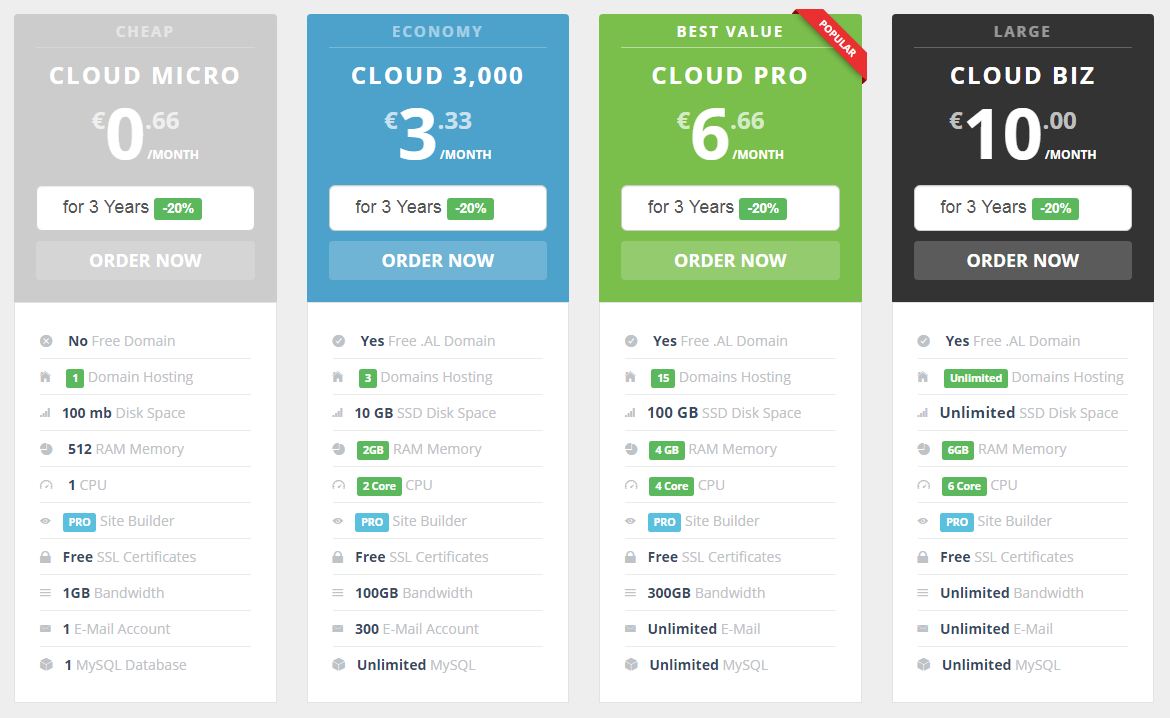Select the CLOUD 3,000 plan title

437,75
